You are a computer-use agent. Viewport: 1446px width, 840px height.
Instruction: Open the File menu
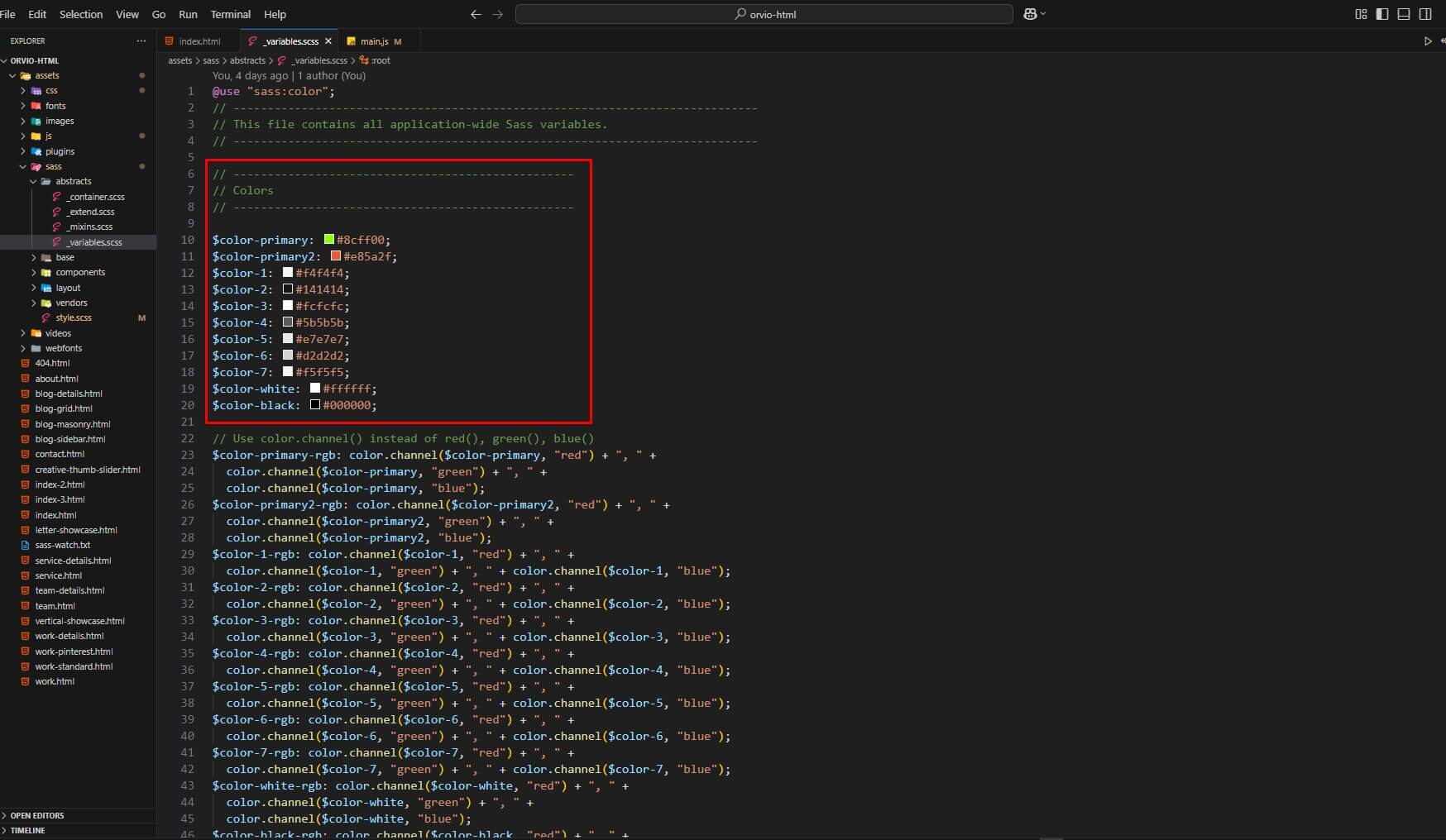click(x=8, y=14)
